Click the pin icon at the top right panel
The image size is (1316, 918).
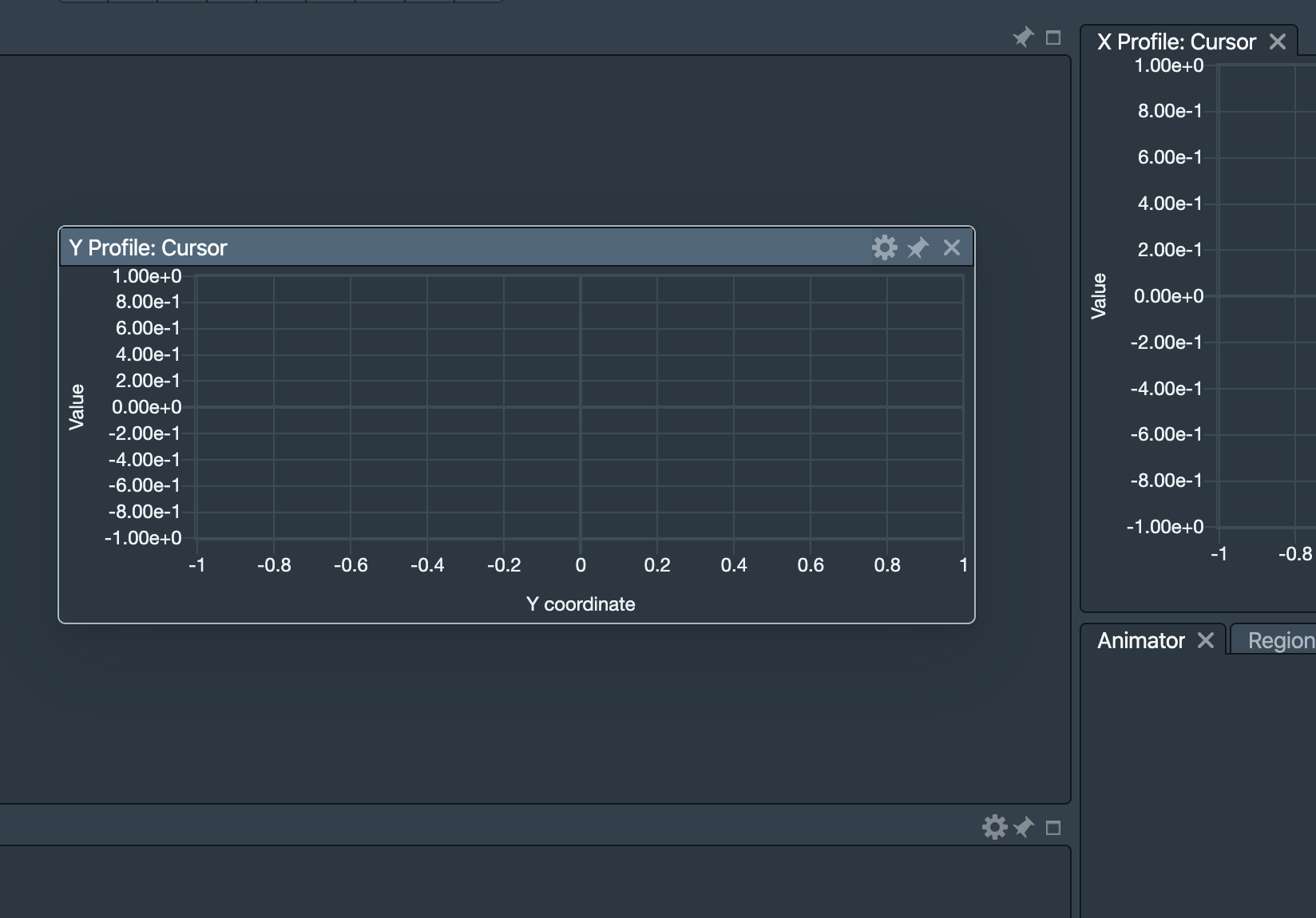coord(1023,37)
